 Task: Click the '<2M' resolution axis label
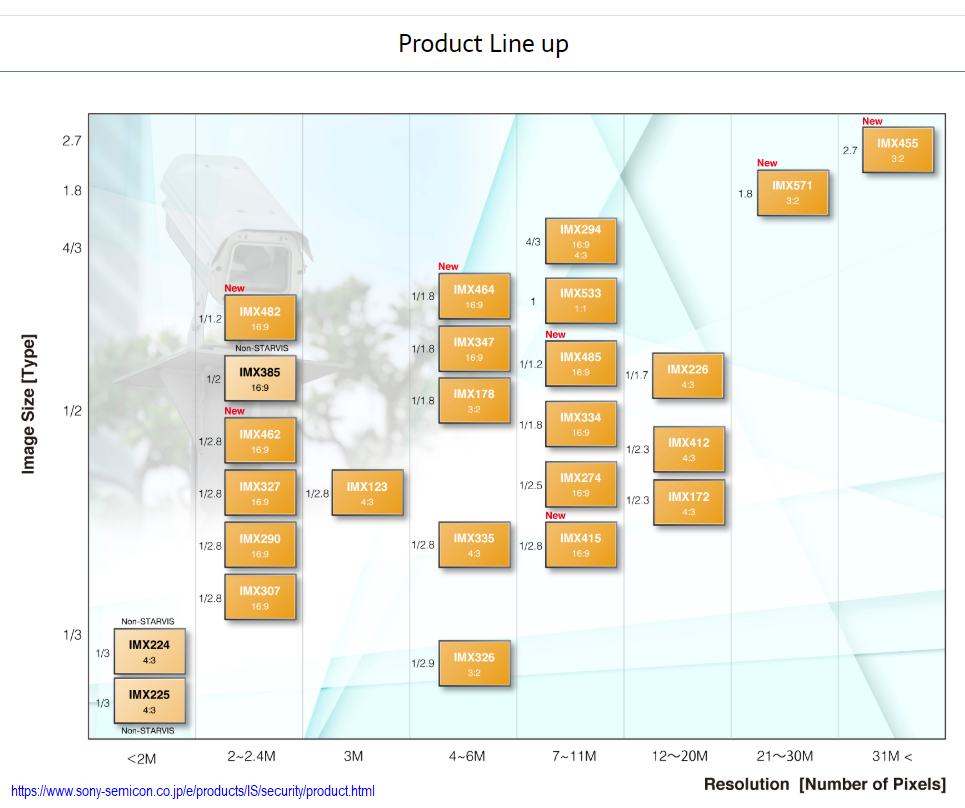(x=142, y=758)
